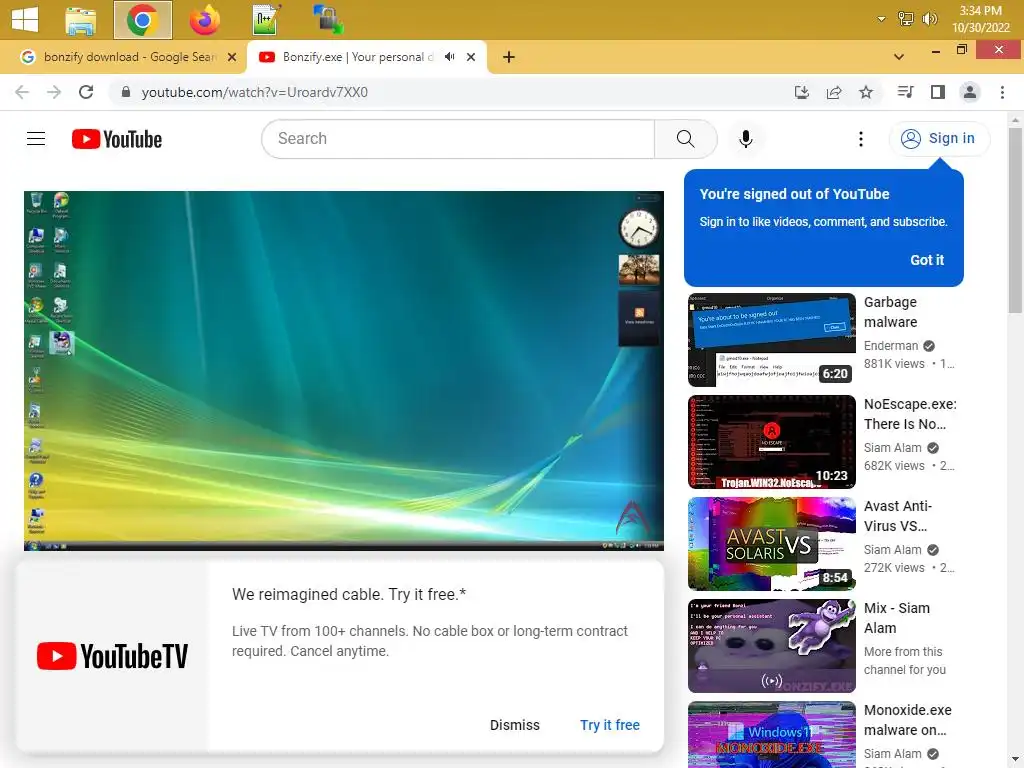Open Chrome media controls

(905, 92)
